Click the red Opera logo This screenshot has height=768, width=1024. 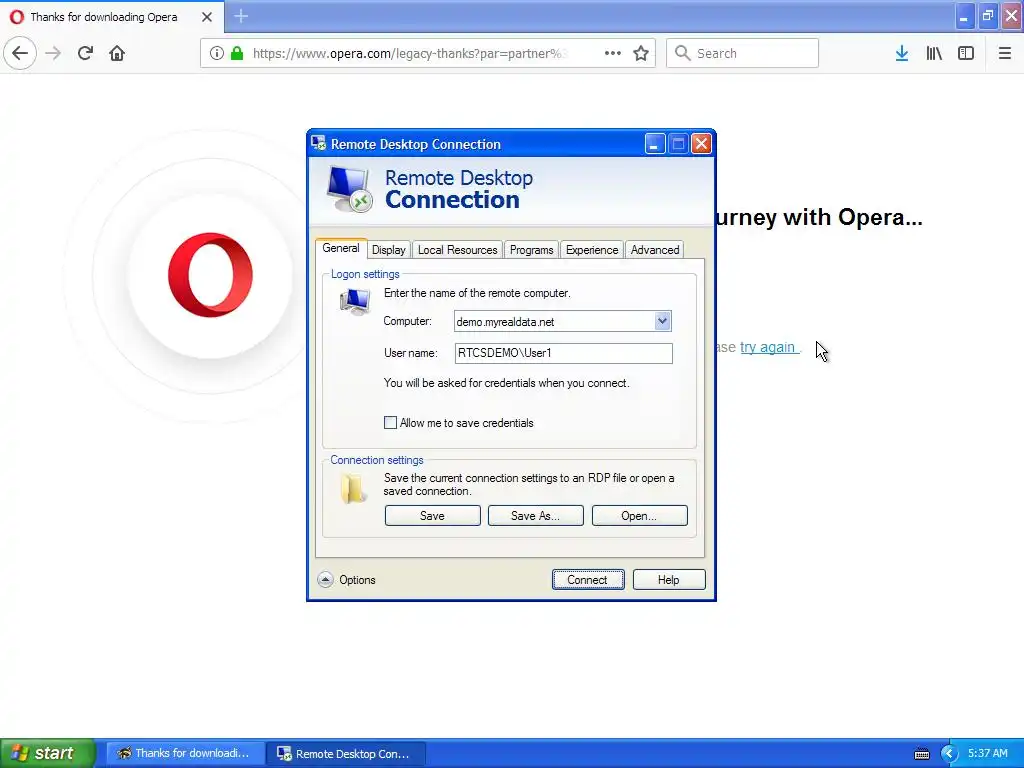(210, 275)
